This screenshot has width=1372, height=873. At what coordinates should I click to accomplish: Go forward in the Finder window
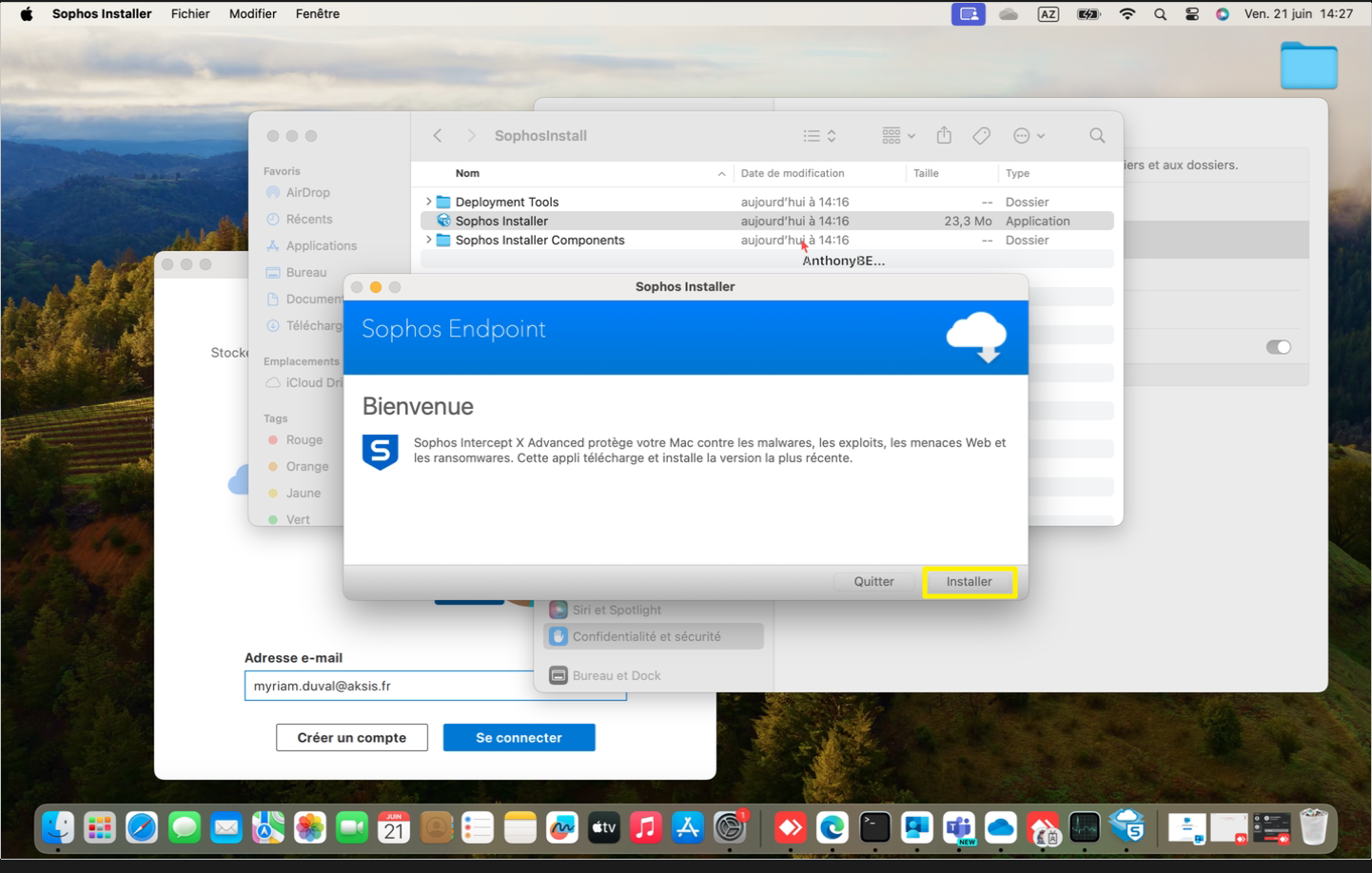(x=471, y=136)
